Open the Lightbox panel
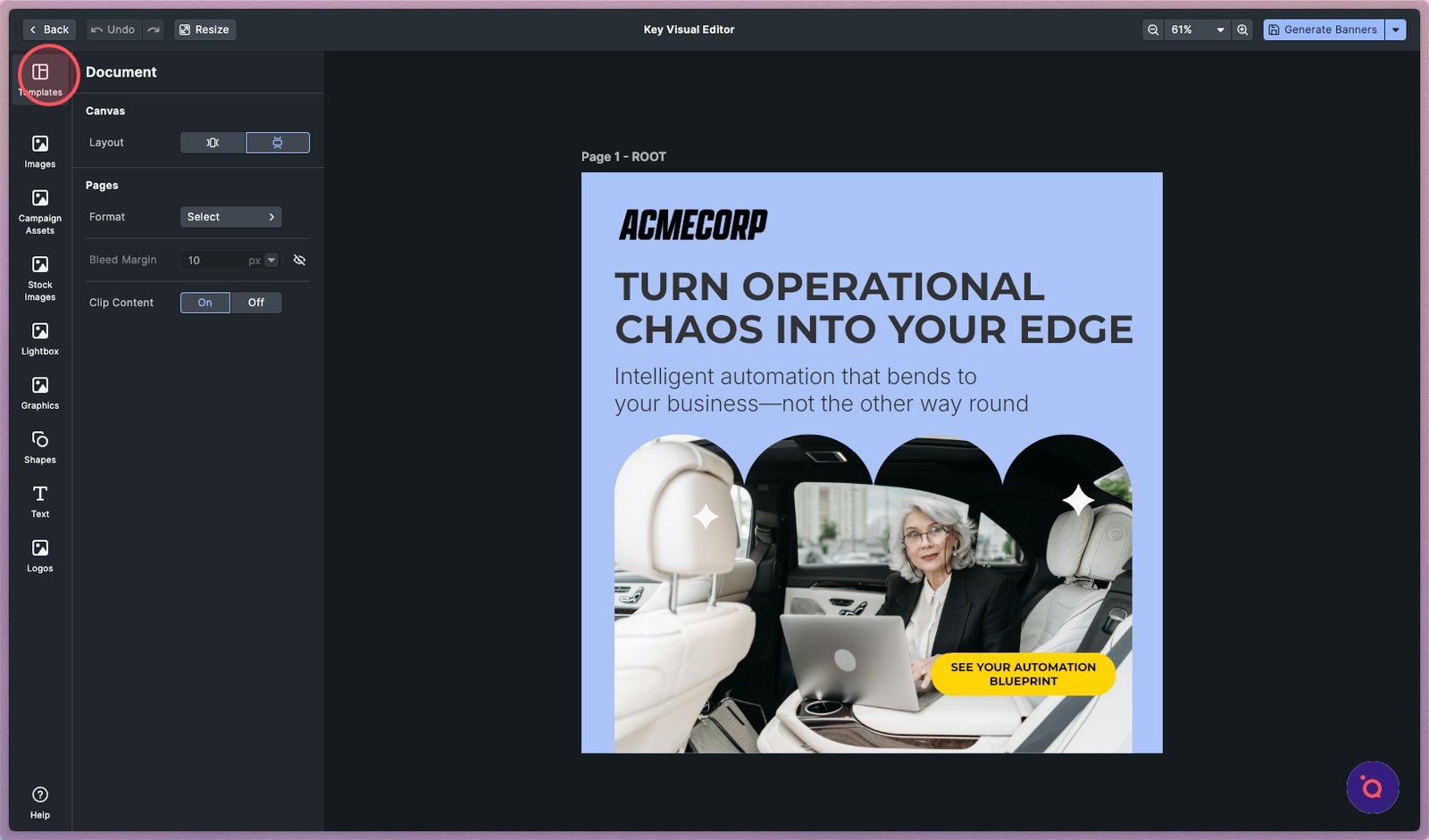The height and width of the screenshot is (840, 1429). pos(40,339)
